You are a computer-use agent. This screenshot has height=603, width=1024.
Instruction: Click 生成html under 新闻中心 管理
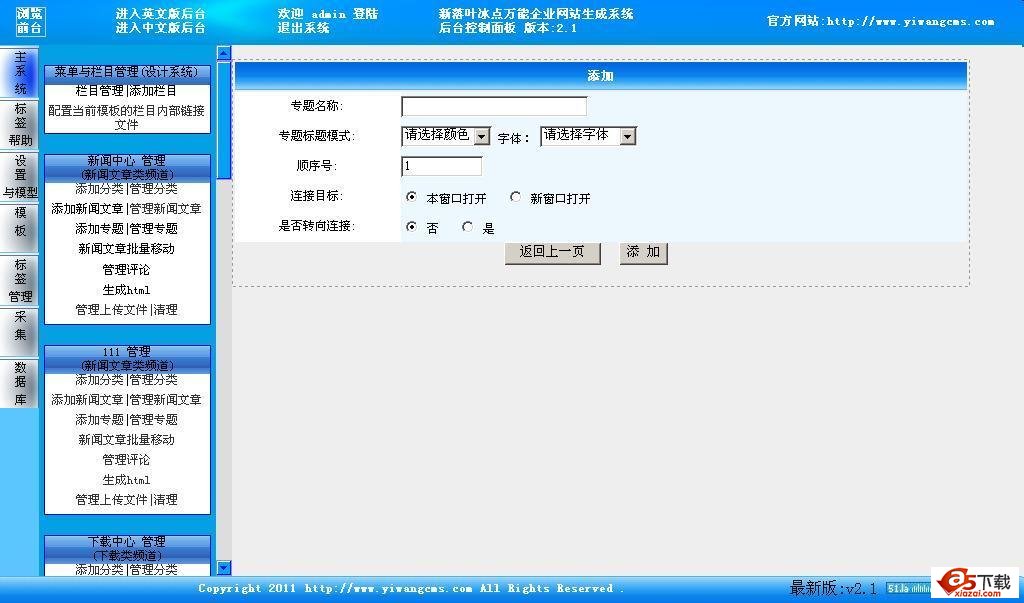(127, 290)
